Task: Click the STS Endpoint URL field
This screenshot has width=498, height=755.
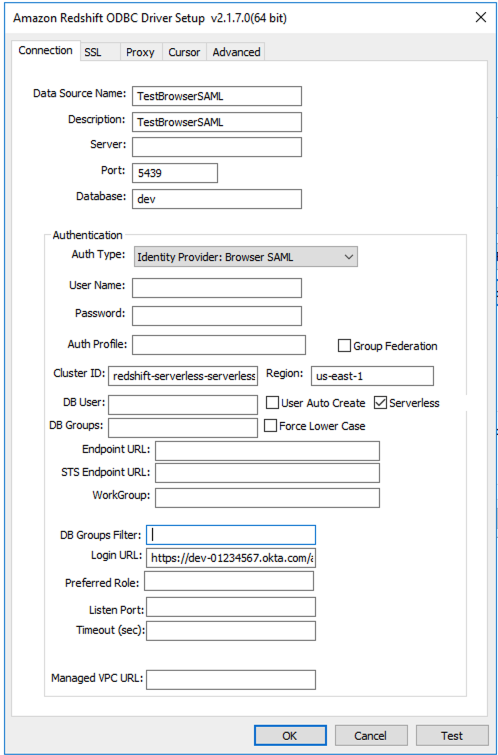Action: 267,473
